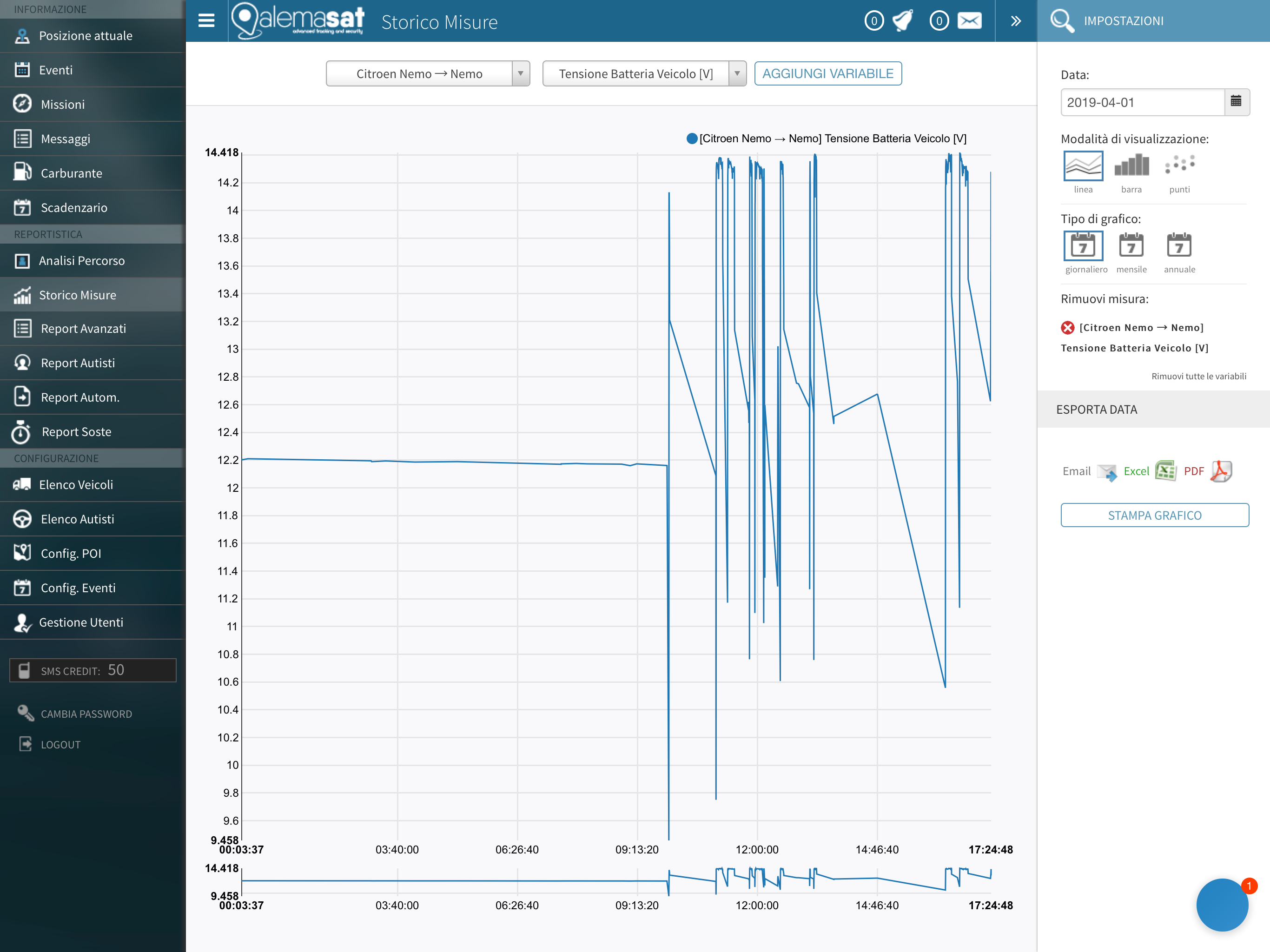Image resolution: width=1270 pixels, height=952 pixels.
Task: Open Missioni in sidebar
Action: click(x=93, y=105)
